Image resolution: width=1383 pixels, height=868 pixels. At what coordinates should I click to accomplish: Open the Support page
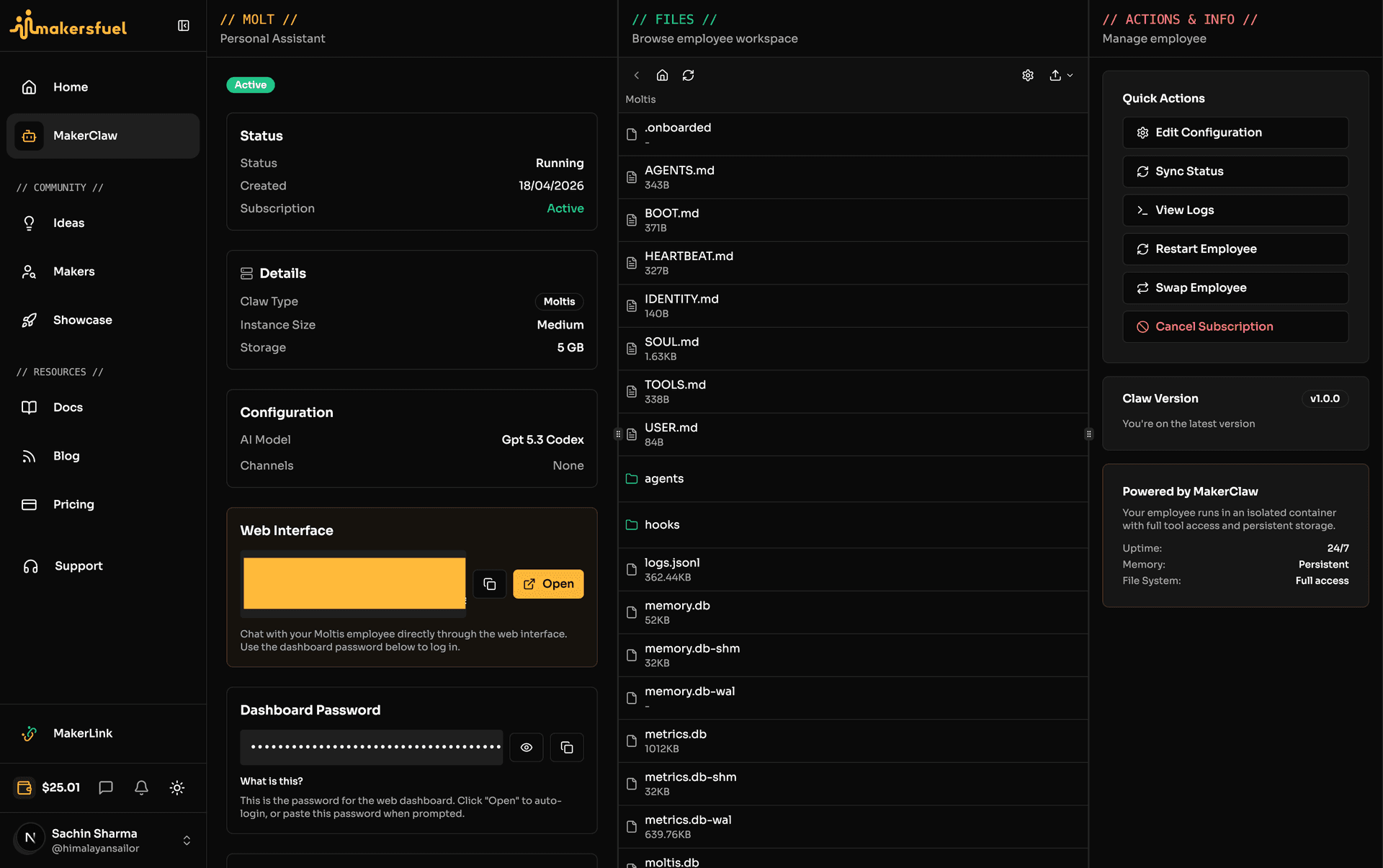click(103, 566)
